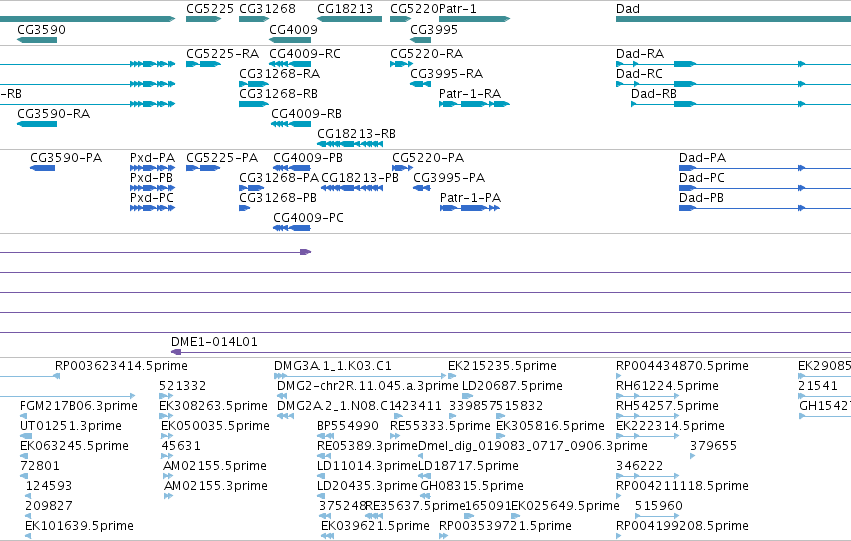Click EST RP004434870.5prime
The height and width of the screenshot is (541, 851).
coord(619,376)
